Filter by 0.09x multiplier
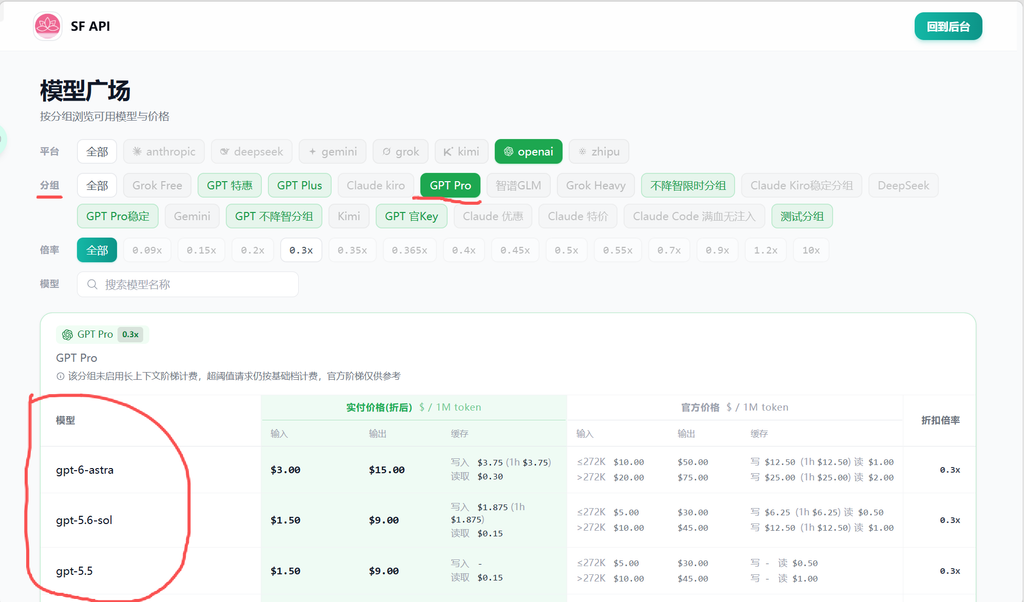1024x602 pixels. [x=147, y=250]
